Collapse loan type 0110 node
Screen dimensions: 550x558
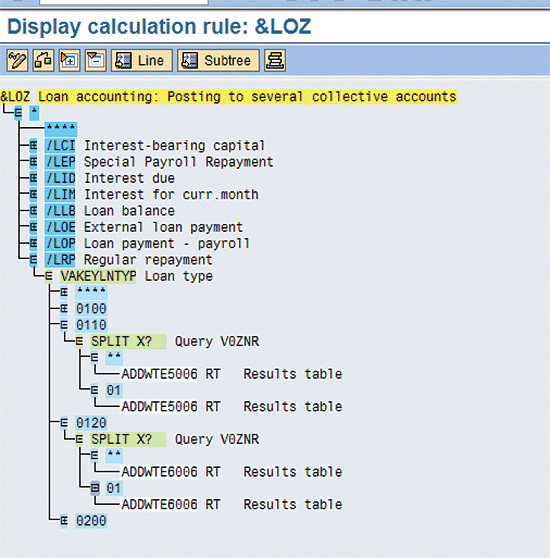click(64, 325)
